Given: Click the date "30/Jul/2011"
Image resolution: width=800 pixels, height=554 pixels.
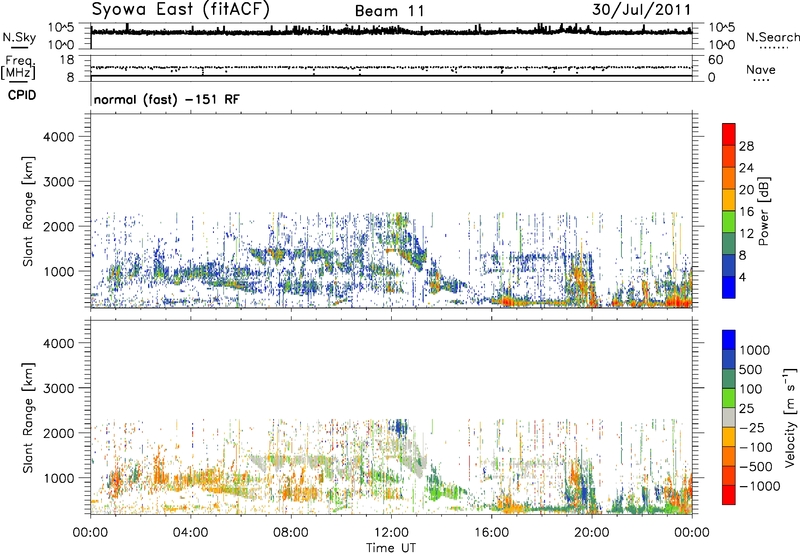Looking at the screenshot, I should coord(641,10).
